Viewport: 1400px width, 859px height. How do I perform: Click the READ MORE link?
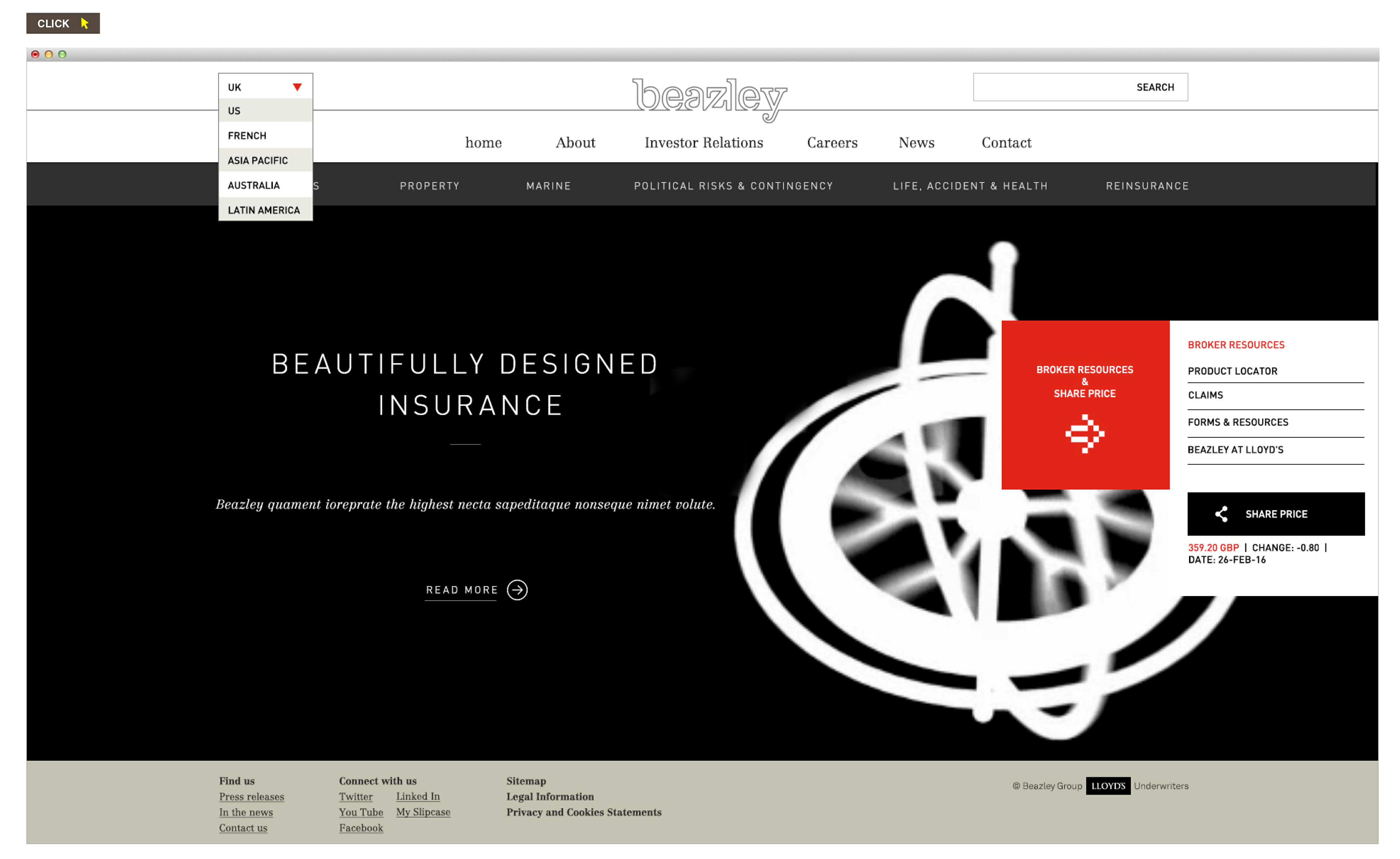pyautogui.click(x=462, y=590)
